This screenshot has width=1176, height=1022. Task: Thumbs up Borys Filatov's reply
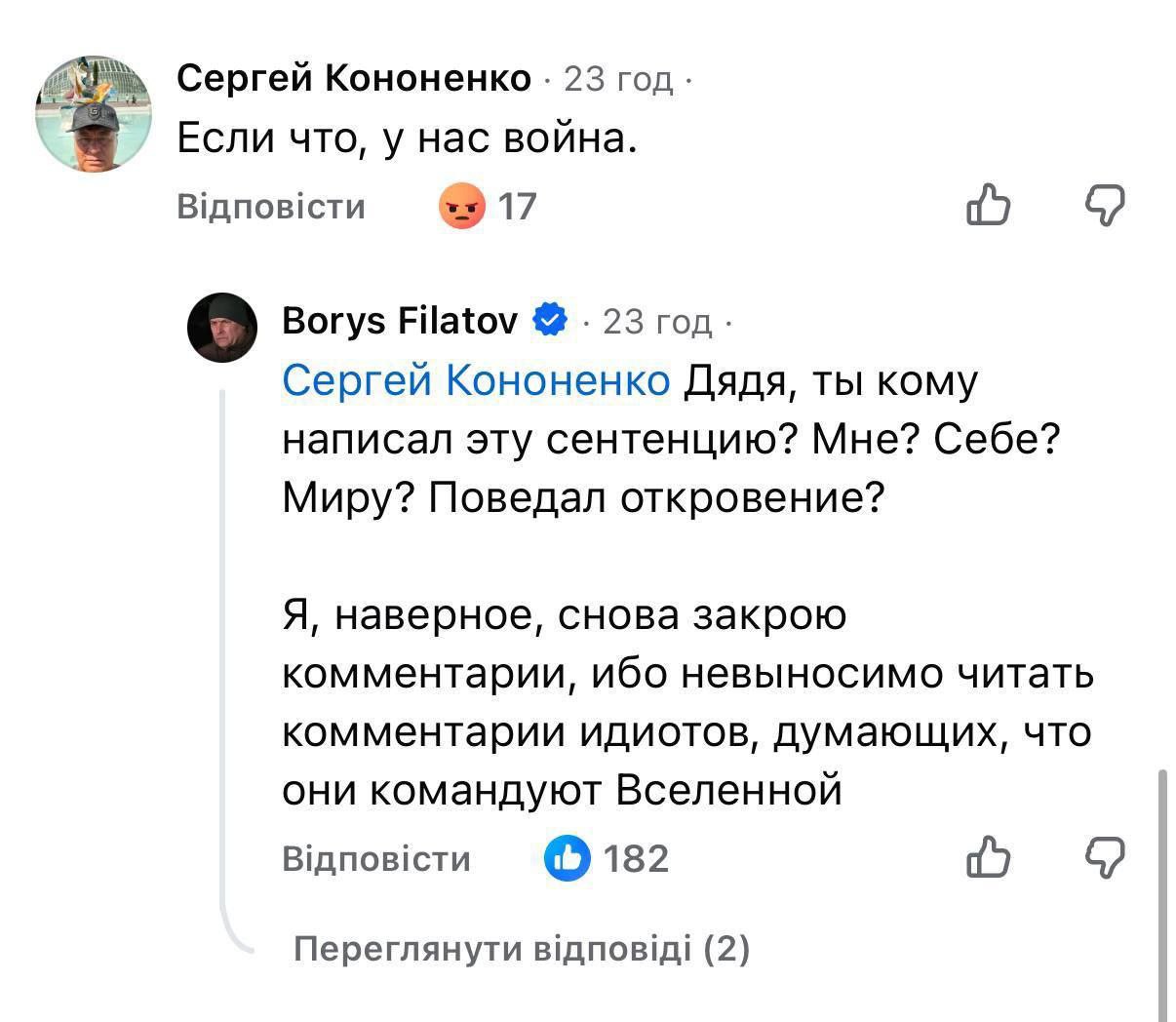(988, 857)
